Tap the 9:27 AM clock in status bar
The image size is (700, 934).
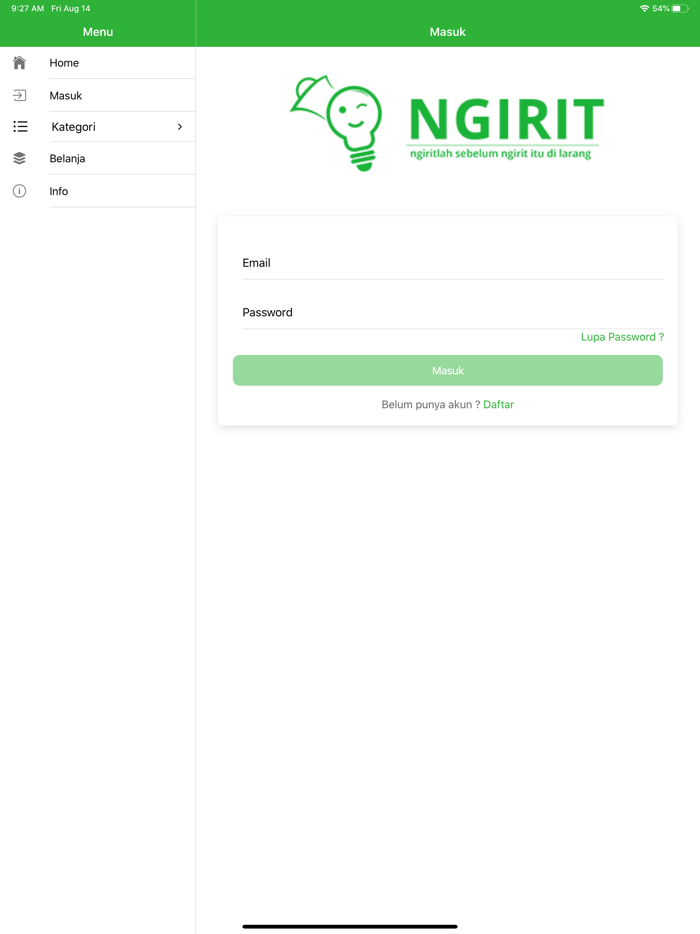(x=27, y=8)
